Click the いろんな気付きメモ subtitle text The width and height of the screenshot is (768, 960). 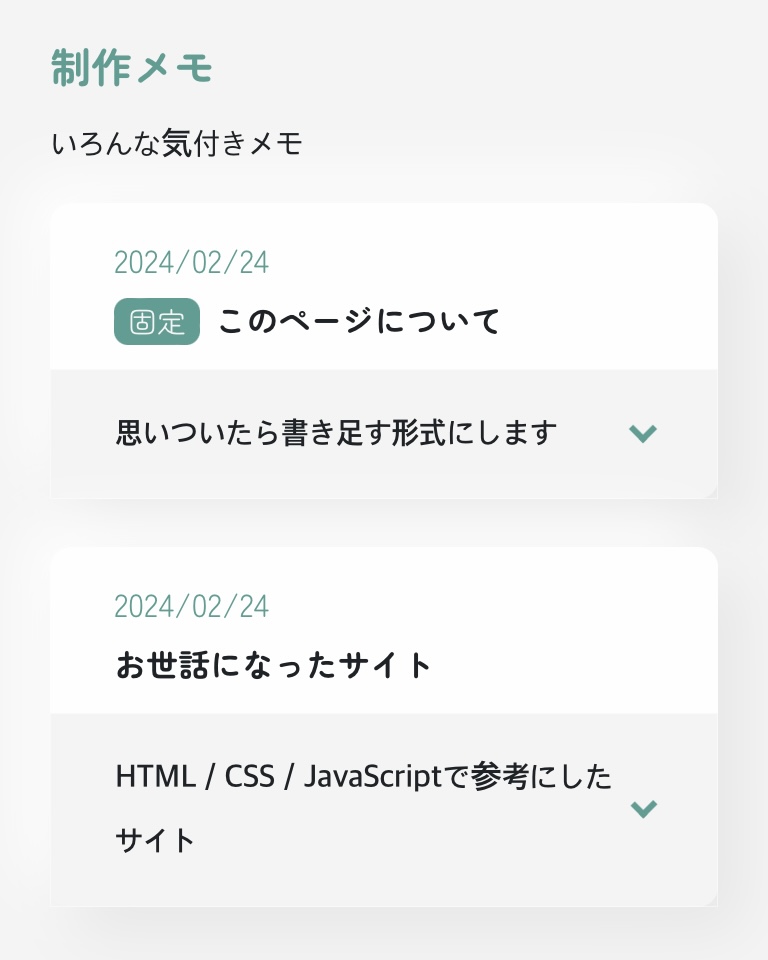176,145
